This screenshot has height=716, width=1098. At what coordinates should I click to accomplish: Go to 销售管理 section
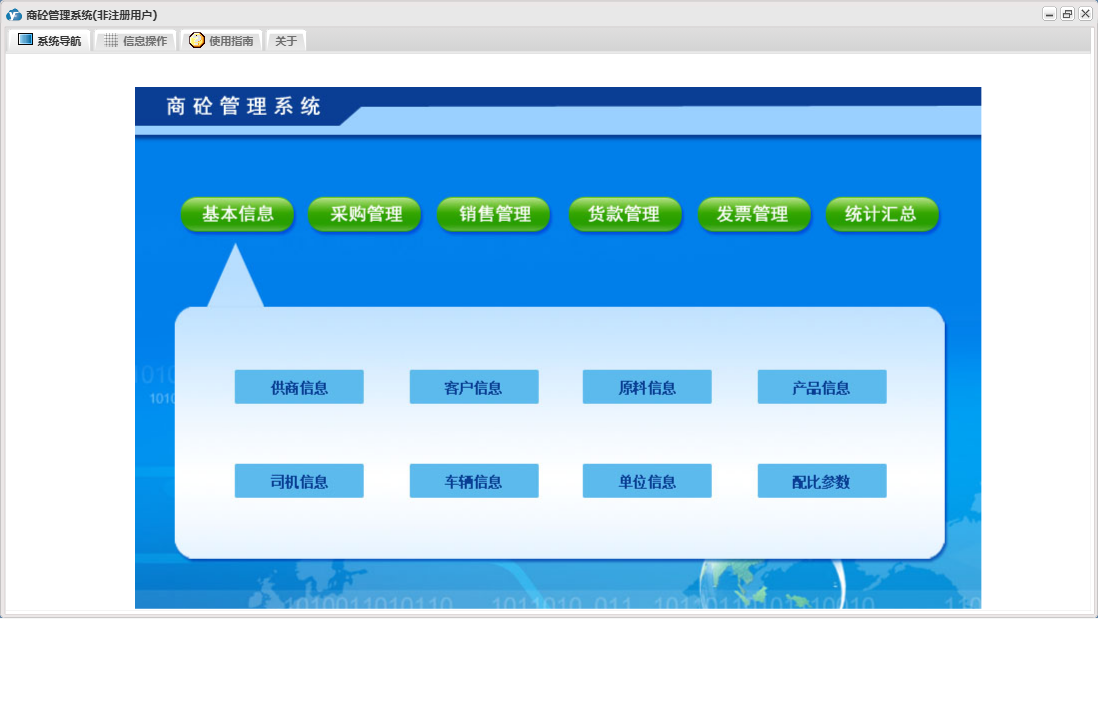point(494,214)
